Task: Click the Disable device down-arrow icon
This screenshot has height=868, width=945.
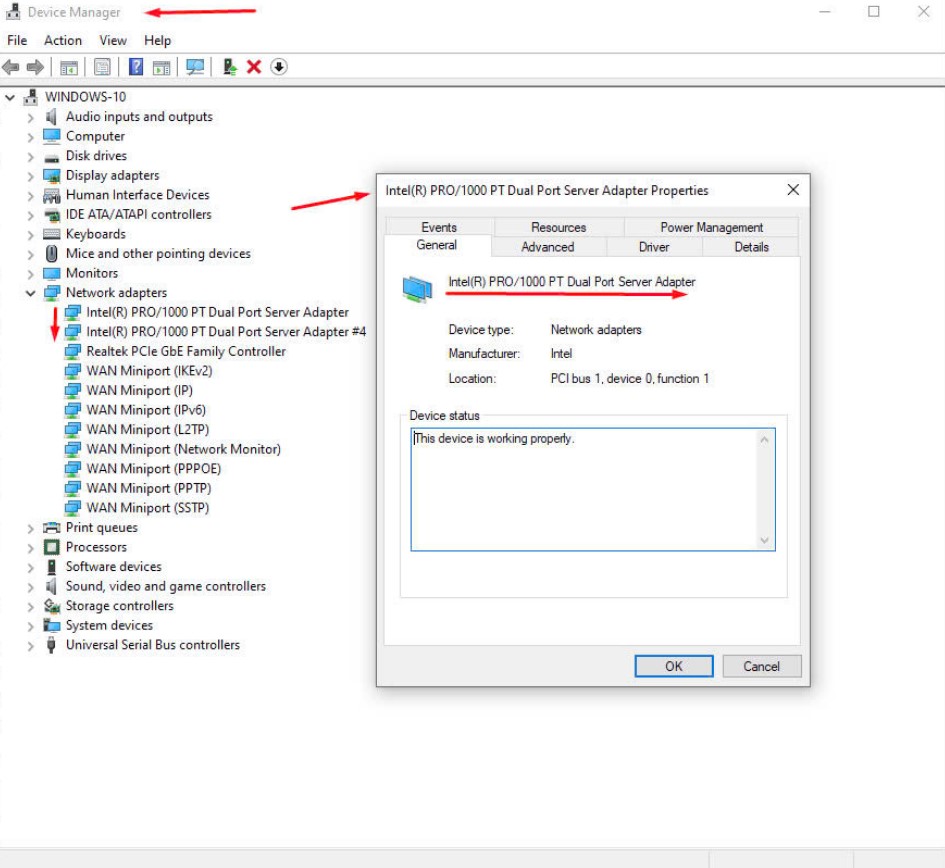Action: (278, 67)
